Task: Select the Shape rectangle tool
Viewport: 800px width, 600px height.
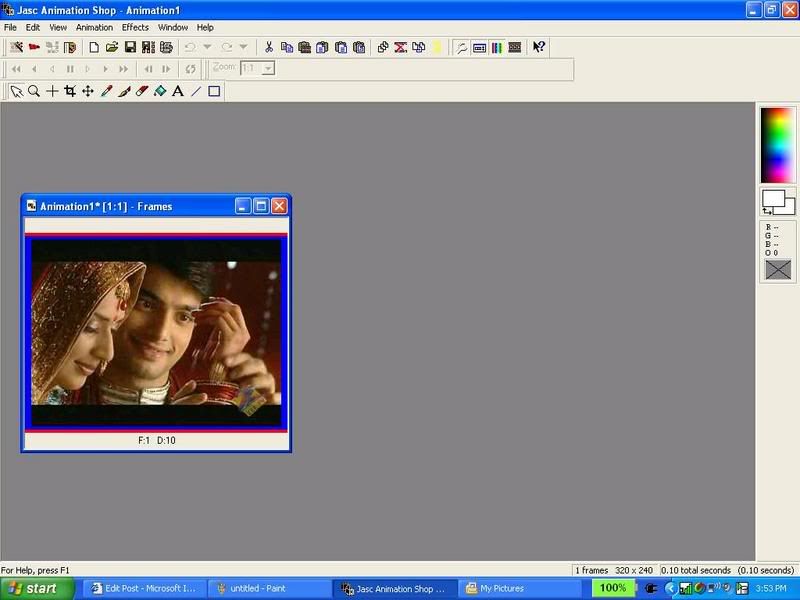Action: pyautogui.click(x=214, y=91)
